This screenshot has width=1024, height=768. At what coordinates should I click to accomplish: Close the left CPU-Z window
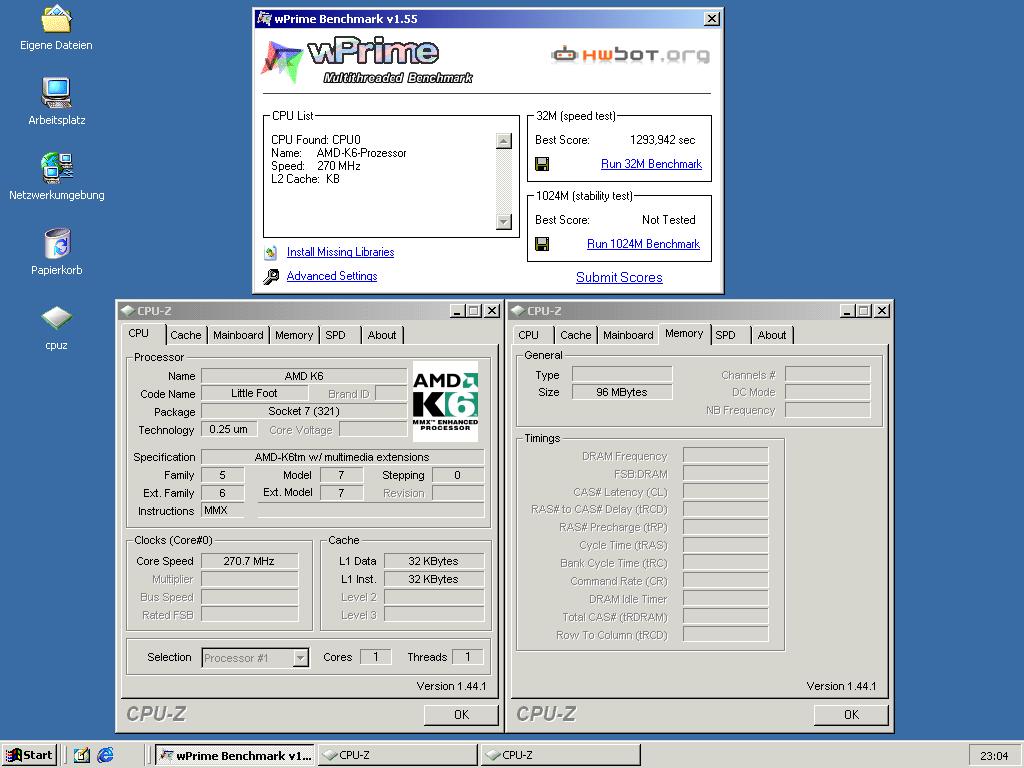pyautogui.click(x=492, y=311)
